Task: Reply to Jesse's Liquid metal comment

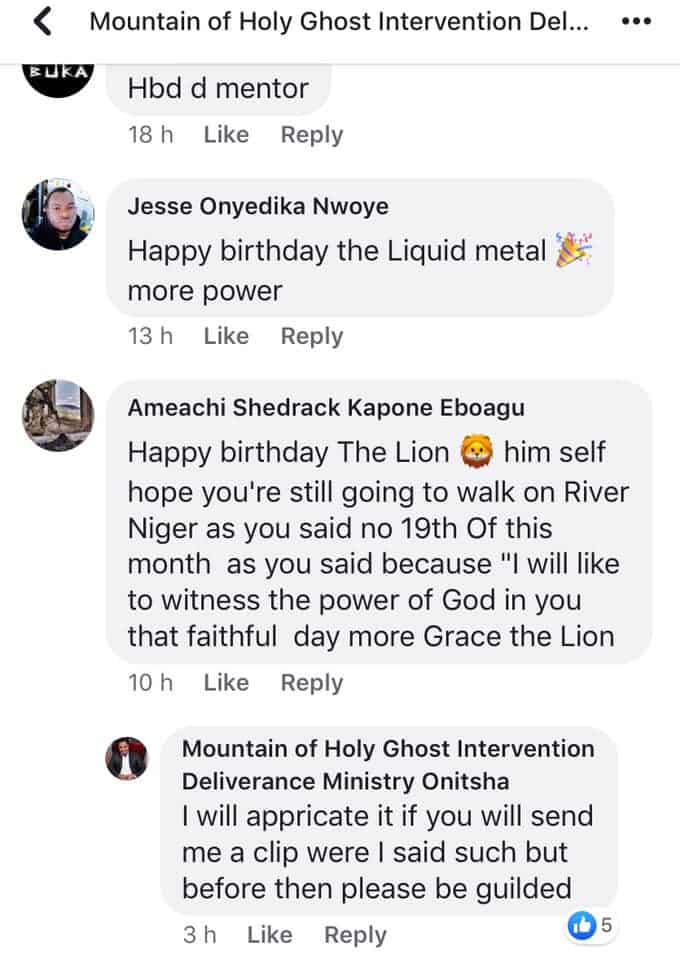Action: tap(311, 337)
